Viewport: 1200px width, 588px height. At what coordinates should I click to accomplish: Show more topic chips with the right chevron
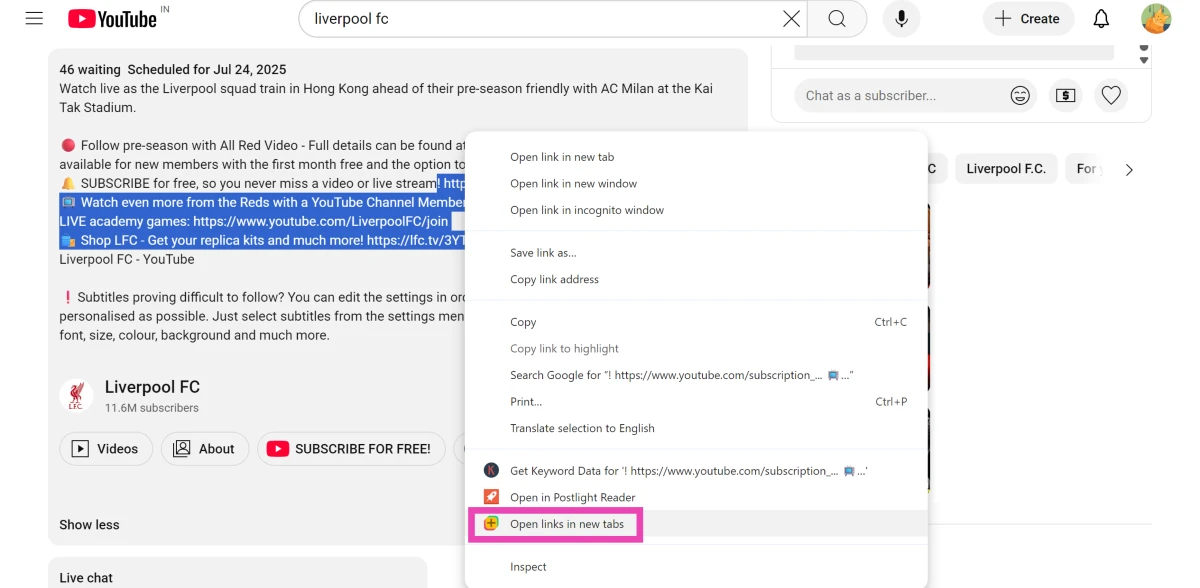[1129, 170]
